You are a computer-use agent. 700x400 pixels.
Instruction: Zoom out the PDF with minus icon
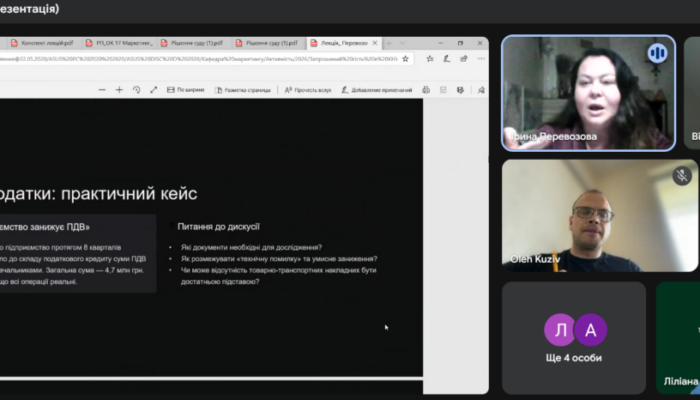coord(102,90)
